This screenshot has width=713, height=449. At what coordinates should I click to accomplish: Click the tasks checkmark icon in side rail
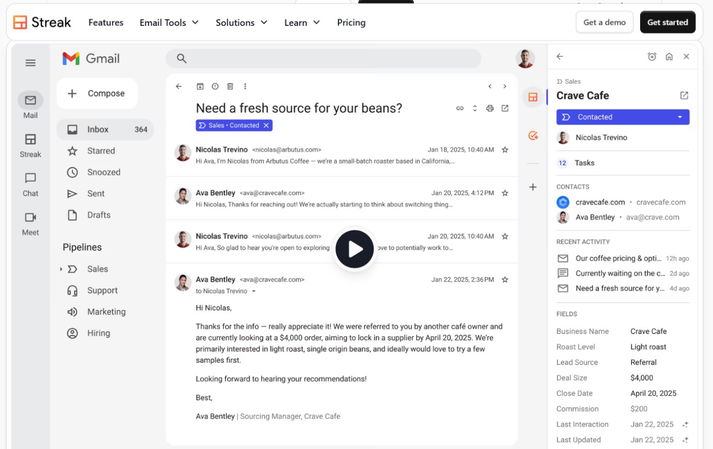tap(533, 135)
